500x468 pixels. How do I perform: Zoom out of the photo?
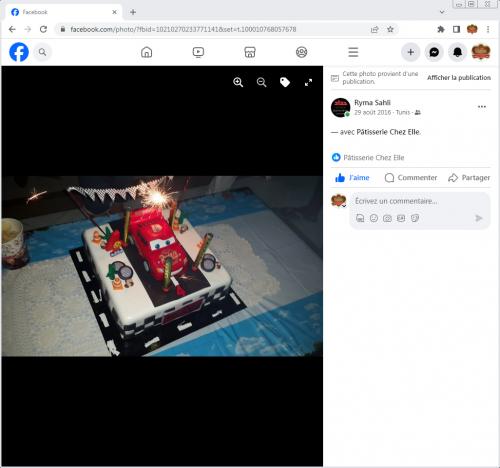pos(262,82)
